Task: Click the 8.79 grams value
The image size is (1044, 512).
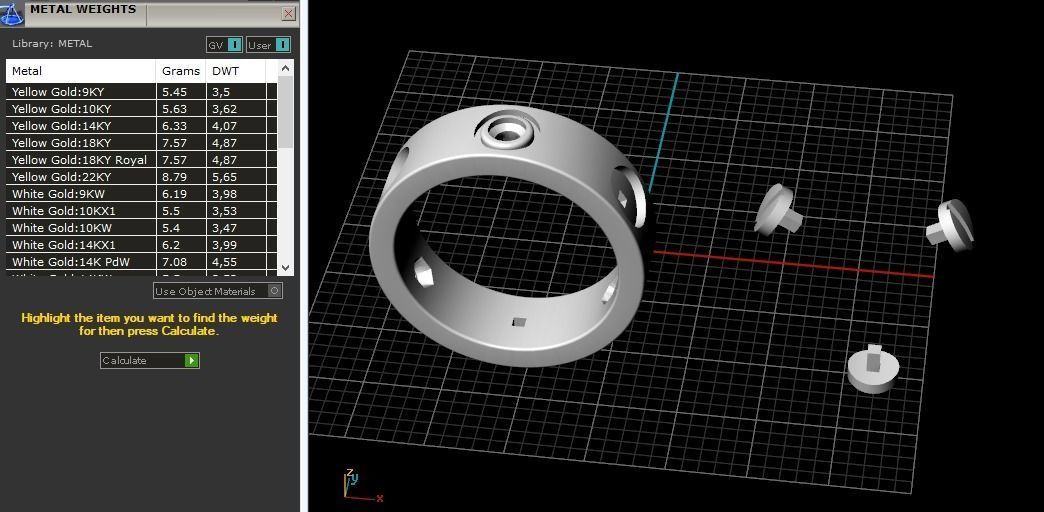Action: (x=174, y=176)
